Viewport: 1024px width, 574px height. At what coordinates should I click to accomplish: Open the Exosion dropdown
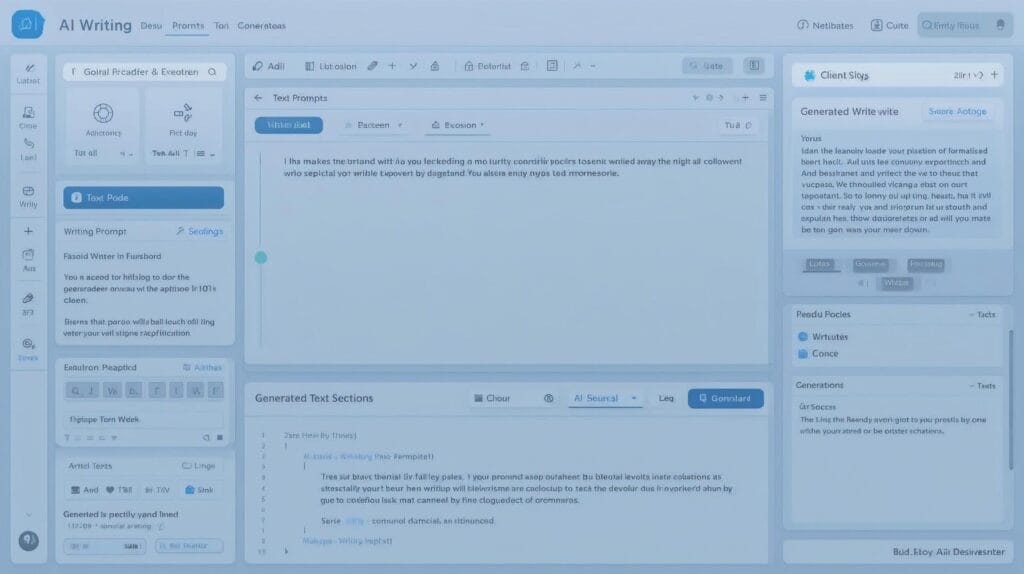[457, 126]
